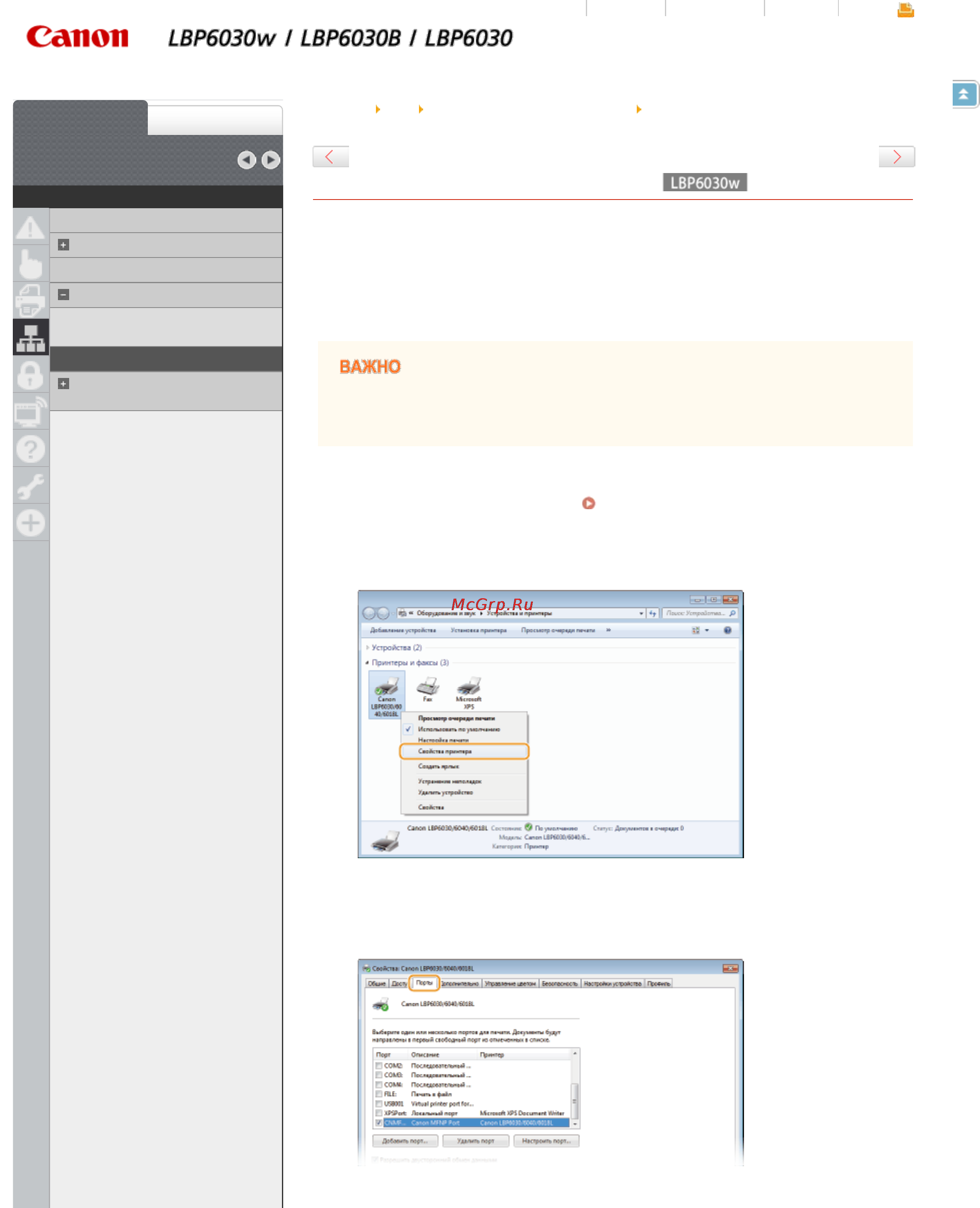This screenshot has width=980, height=1208.
Task: Select the 'Настройки устройства' tab
Action: tap(612, 984)
